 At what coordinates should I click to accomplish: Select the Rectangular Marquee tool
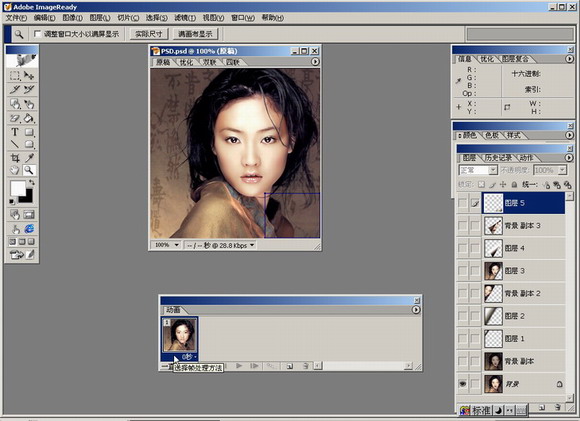tap(15, 75)
